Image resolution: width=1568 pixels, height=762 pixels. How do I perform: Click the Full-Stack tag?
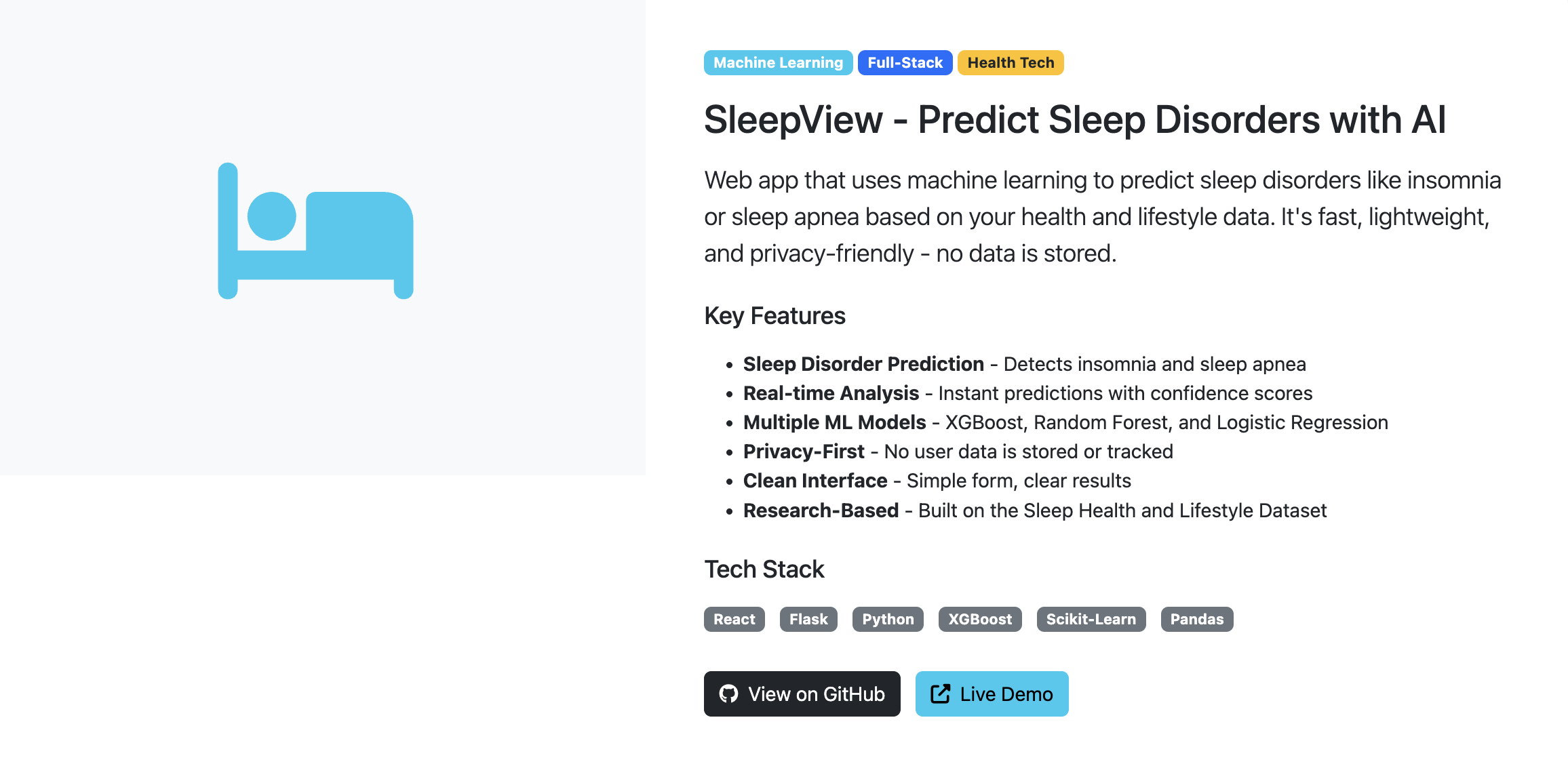pos(905,62)
